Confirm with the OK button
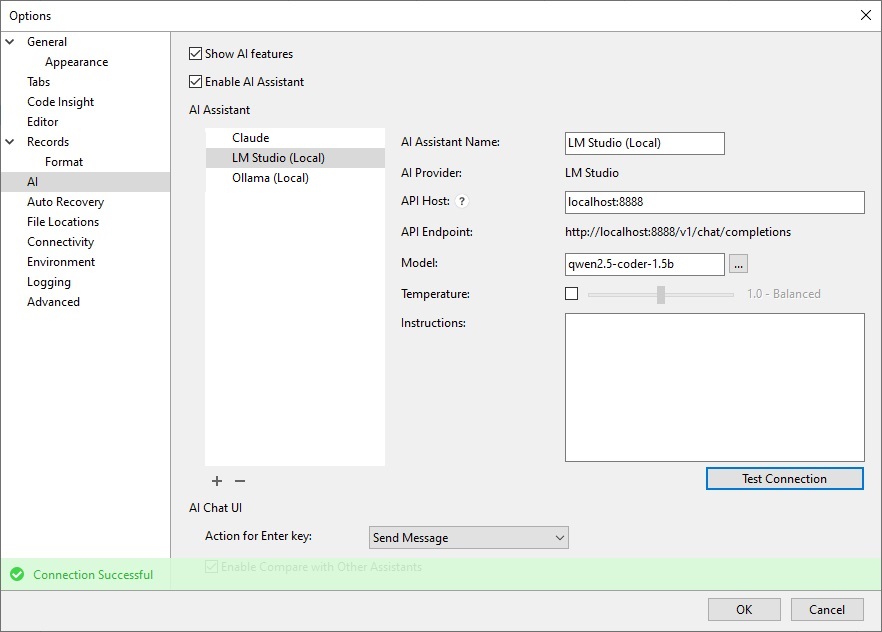Image resolution: width=882 pixels, height=632 pixels. 744,610
